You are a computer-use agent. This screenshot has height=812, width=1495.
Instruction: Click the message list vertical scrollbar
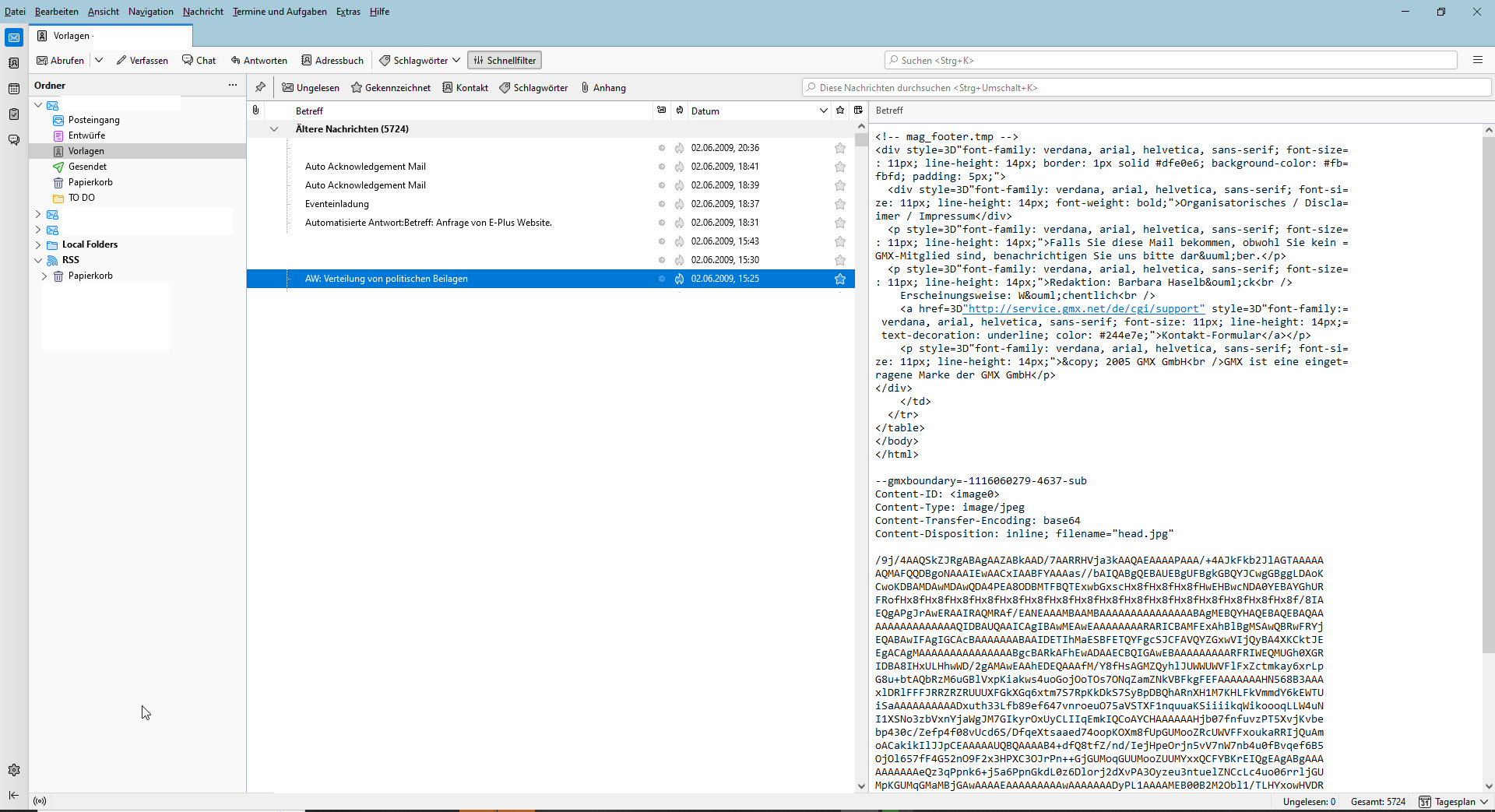(861, 467)
